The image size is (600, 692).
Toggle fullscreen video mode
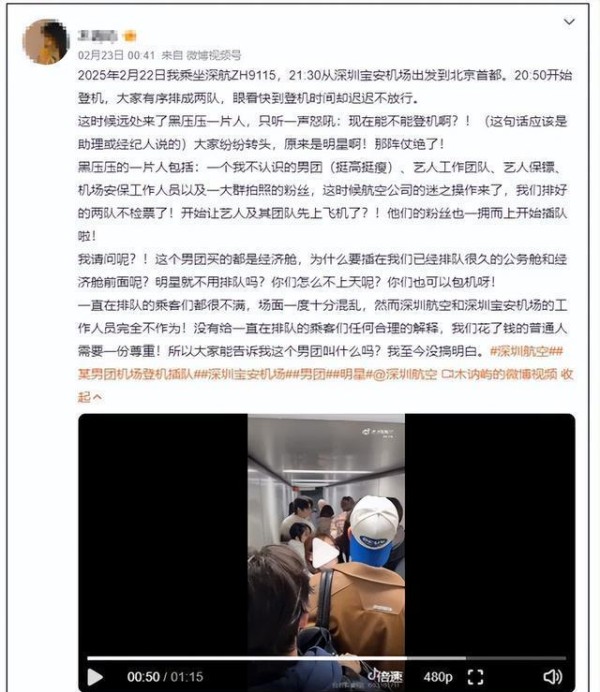(x=475, y=677)
